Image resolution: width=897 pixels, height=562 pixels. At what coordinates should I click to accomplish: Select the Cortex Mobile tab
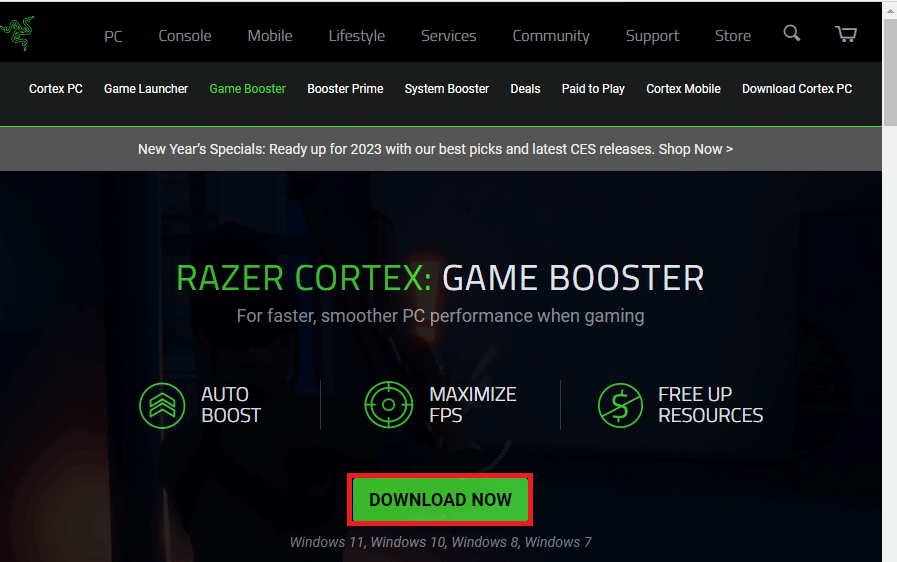(683, 89)
